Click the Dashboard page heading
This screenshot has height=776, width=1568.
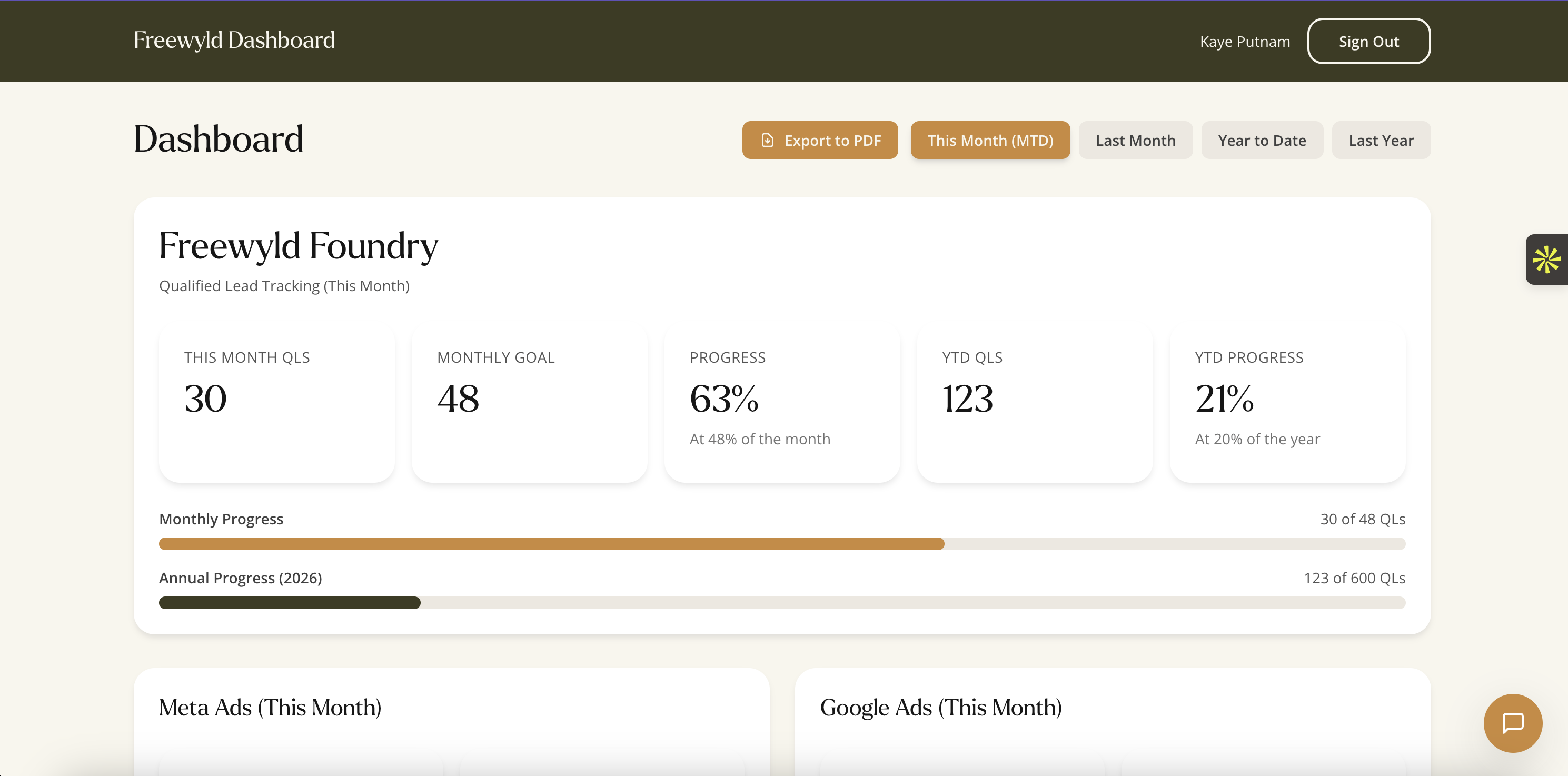pos(219,139)
